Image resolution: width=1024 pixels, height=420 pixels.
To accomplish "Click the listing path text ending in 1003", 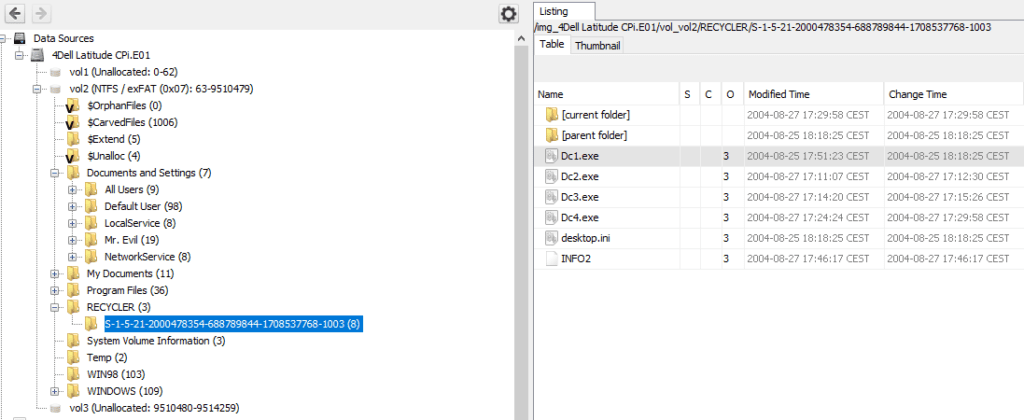I will [763, 27].
